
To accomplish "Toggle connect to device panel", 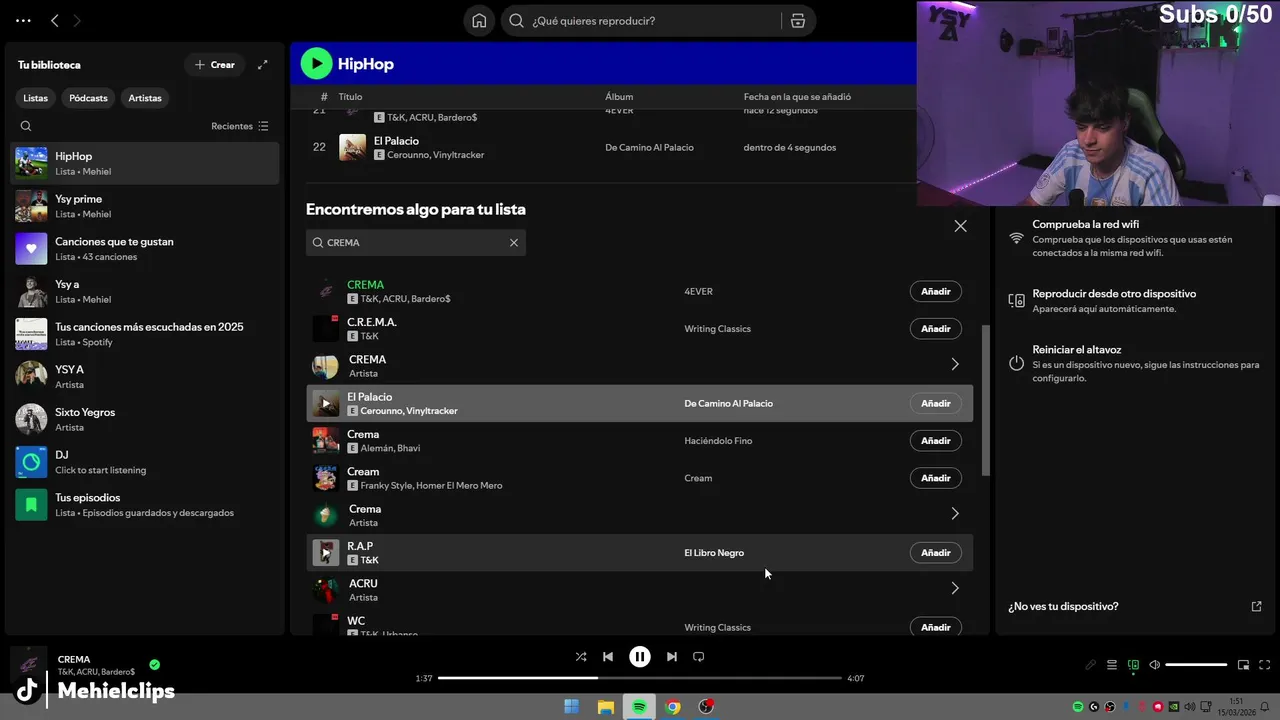I will 1133,665.
